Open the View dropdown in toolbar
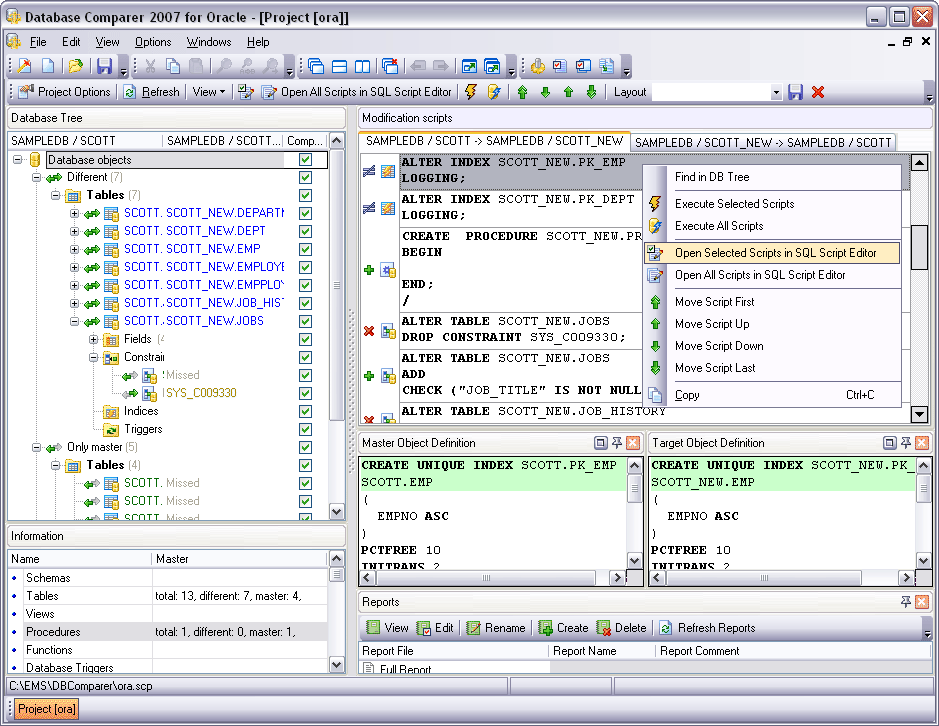Viewport: 939px width, 726px height. tap(208, 92)
